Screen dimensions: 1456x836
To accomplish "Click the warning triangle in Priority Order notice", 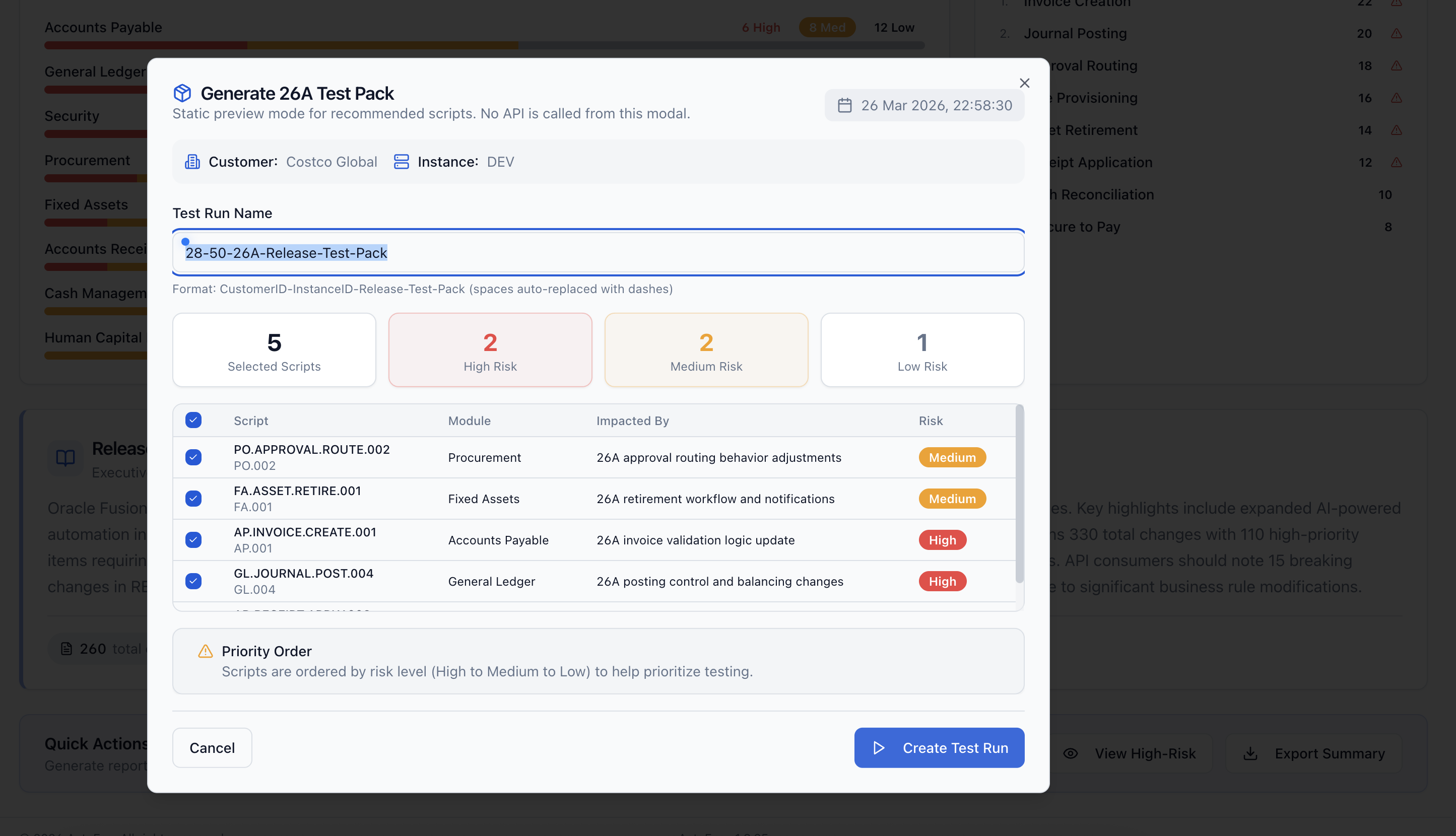I will tap(205, 652).
